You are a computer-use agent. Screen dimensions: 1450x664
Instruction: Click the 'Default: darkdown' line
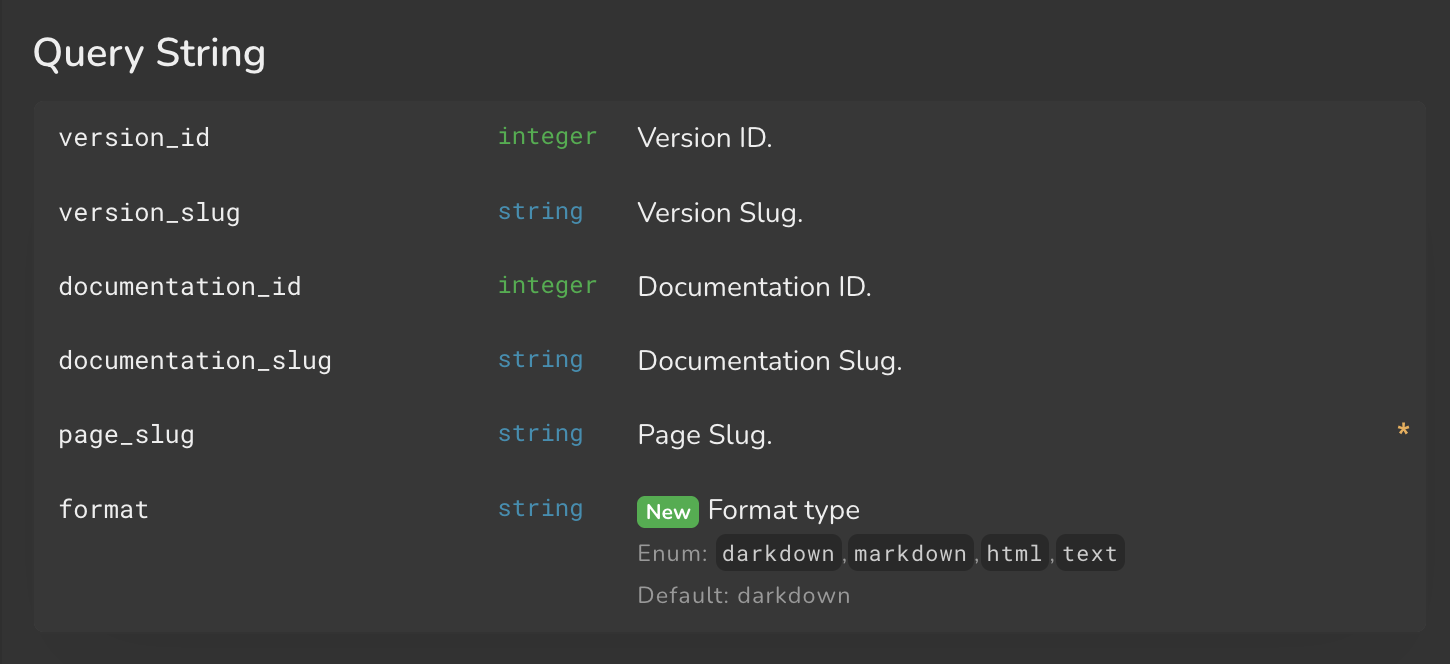pyautogui.click(x=744, y=596)
